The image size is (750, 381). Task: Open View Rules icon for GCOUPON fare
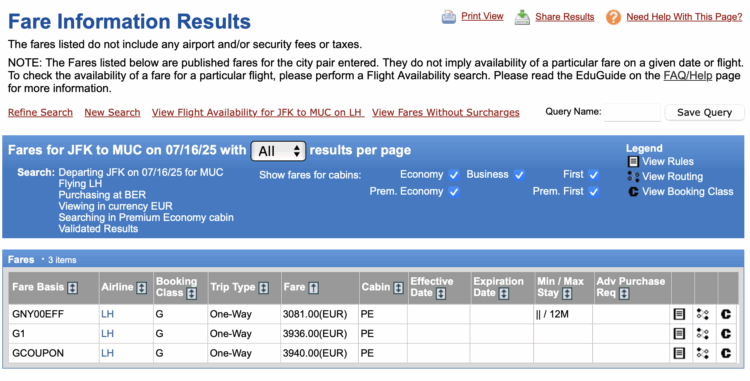pyautogui.click(x=679, y=353)
